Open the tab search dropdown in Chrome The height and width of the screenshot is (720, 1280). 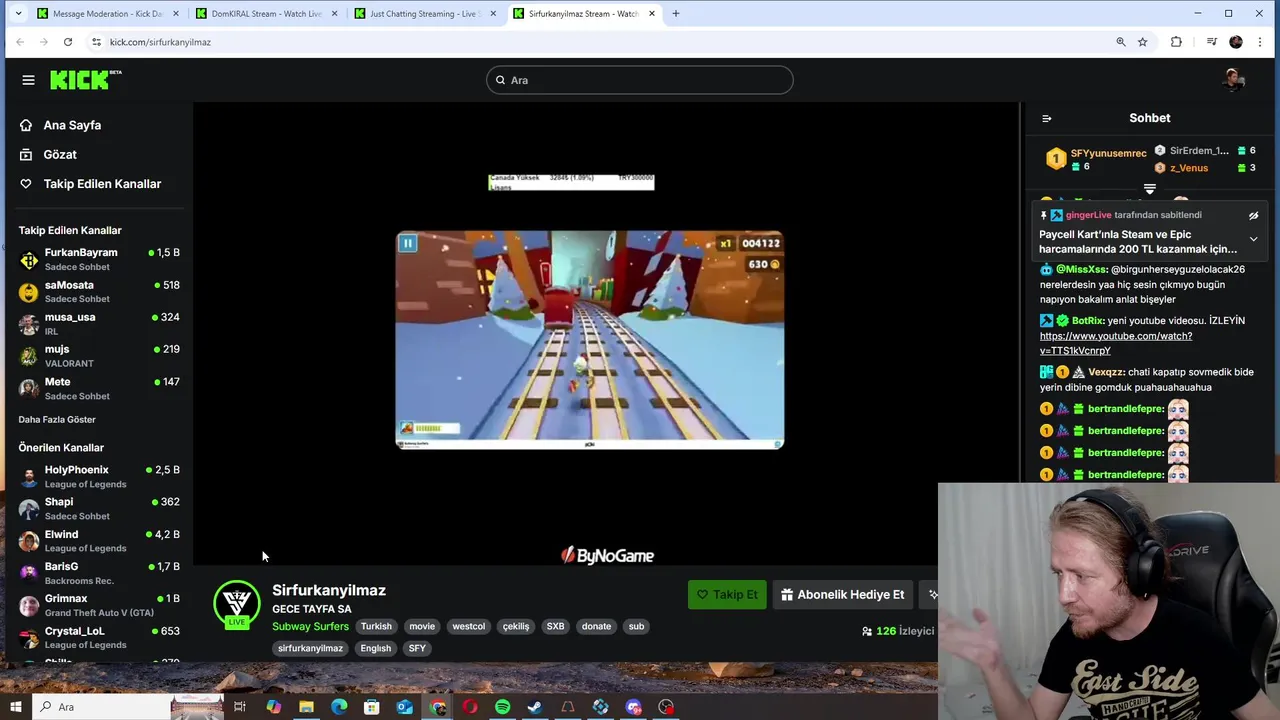point(18,14)
